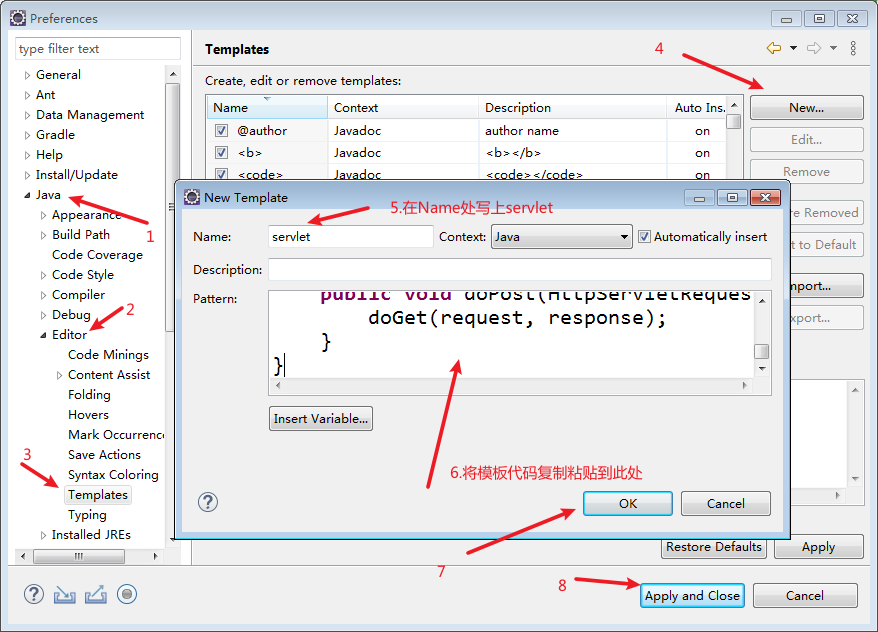The width and height of the screenshot is (878, 632).
Task: Click the export preferences icon
Action: click(x=96, y=594)
